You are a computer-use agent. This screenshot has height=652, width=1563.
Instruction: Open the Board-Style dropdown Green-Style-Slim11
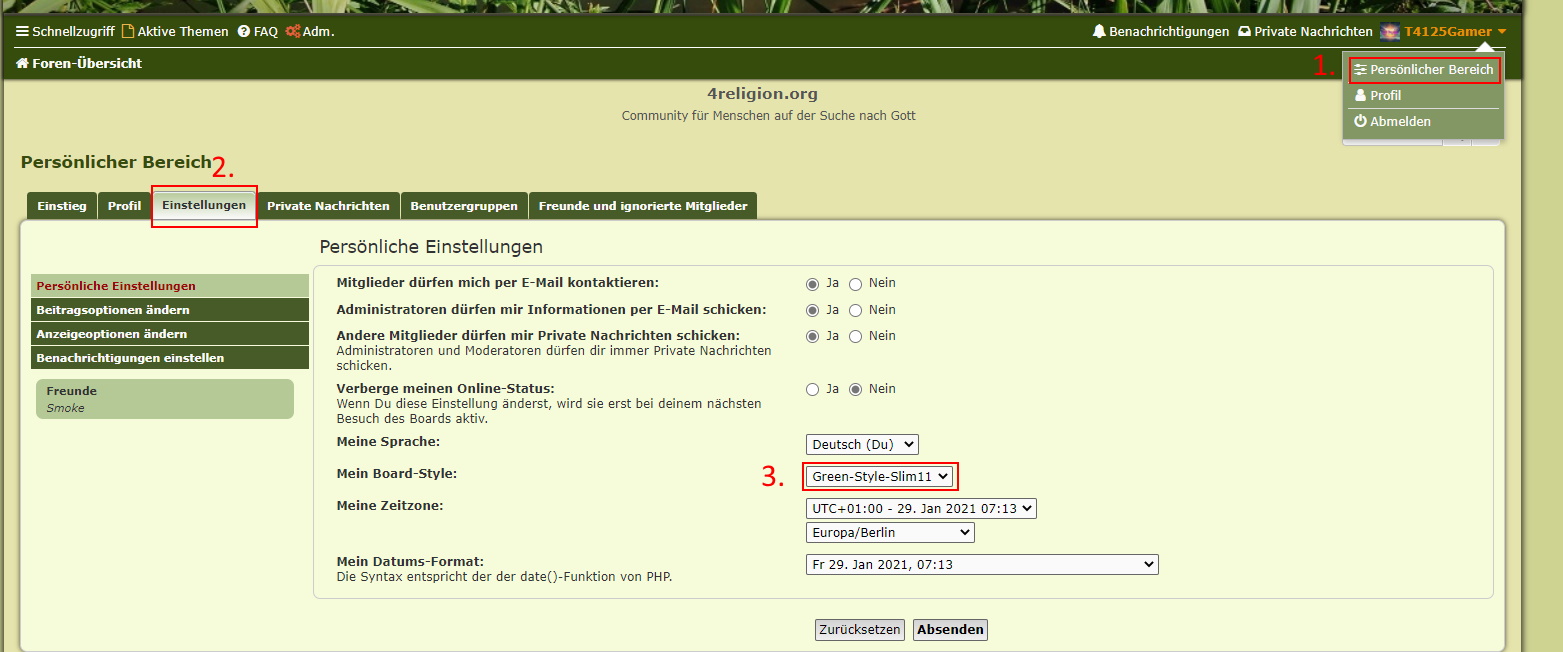point(879,477)
